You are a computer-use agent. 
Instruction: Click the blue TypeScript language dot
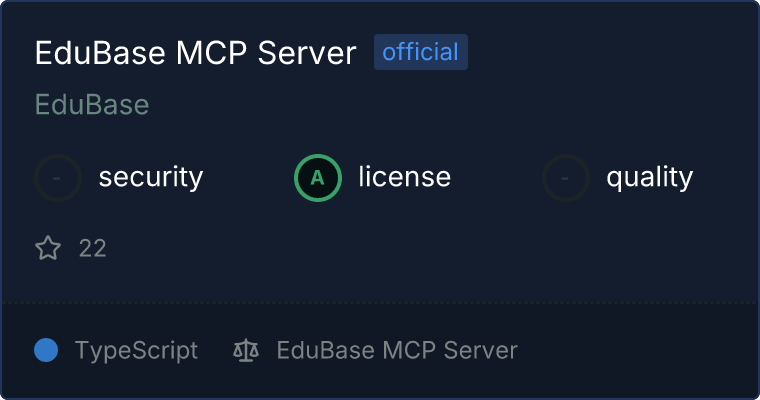tap(46, 350)
